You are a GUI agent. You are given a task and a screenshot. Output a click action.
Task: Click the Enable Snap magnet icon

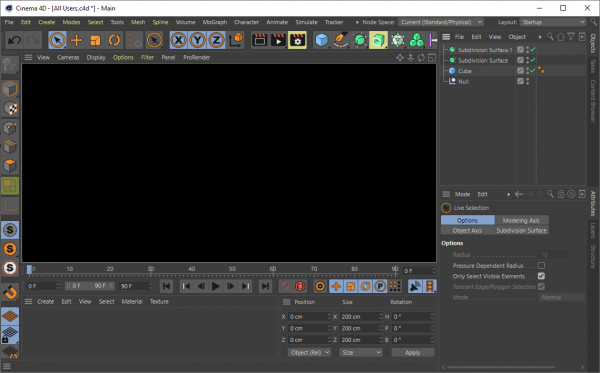pos(10,292)
